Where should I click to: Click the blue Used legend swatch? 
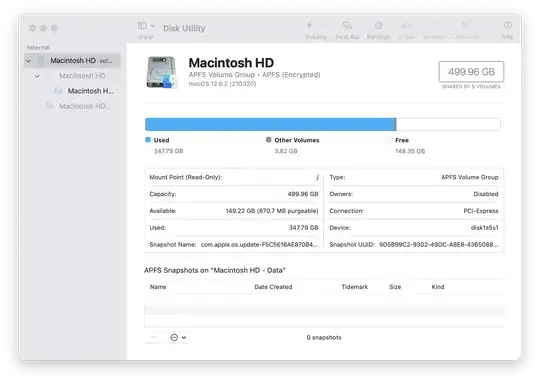[x=148, y=140]
